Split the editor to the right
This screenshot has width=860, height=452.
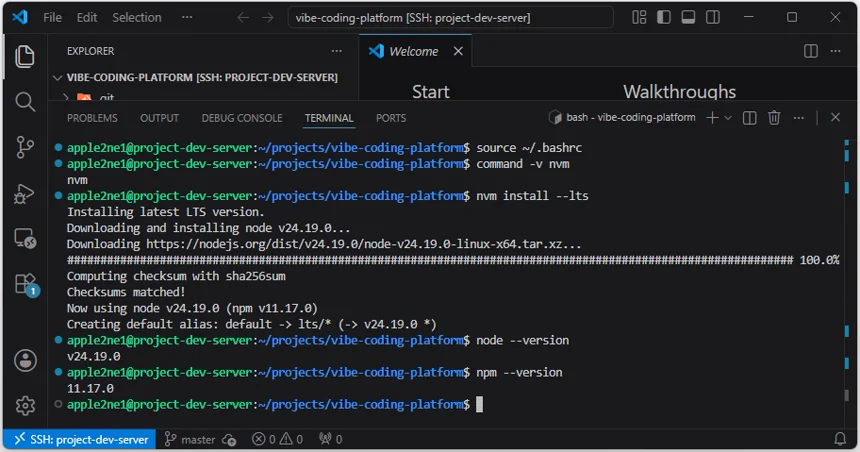(811, 51)
